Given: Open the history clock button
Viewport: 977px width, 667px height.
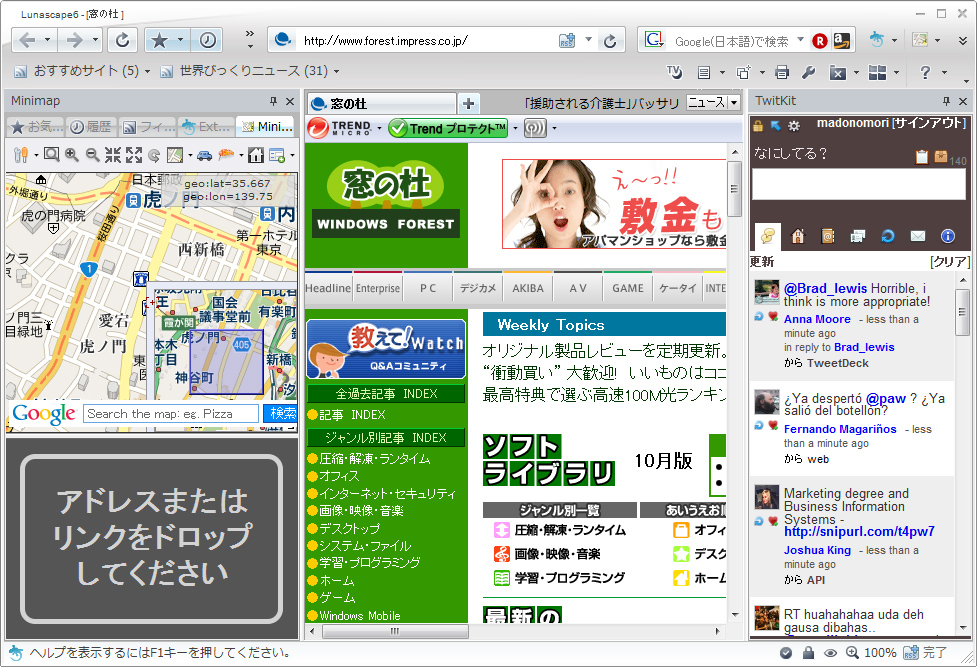Looking at the screenshot, I should click(207, 41).
